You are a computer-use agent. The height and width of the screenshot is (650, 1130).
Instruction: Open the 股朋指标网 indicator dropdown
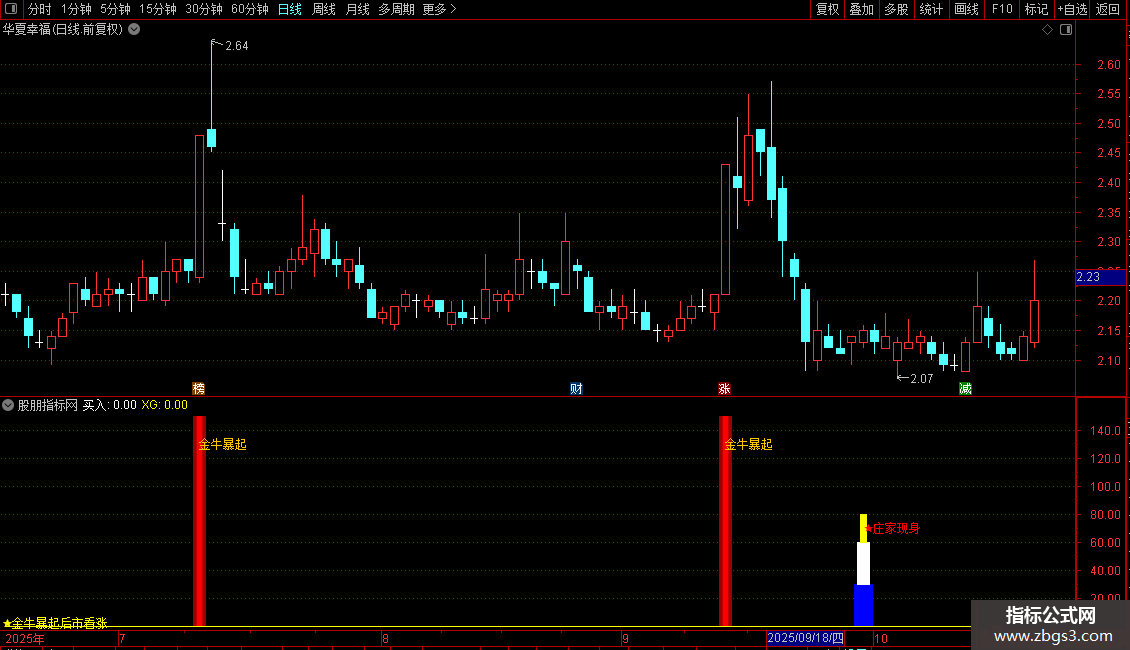(x=8, y=405)
